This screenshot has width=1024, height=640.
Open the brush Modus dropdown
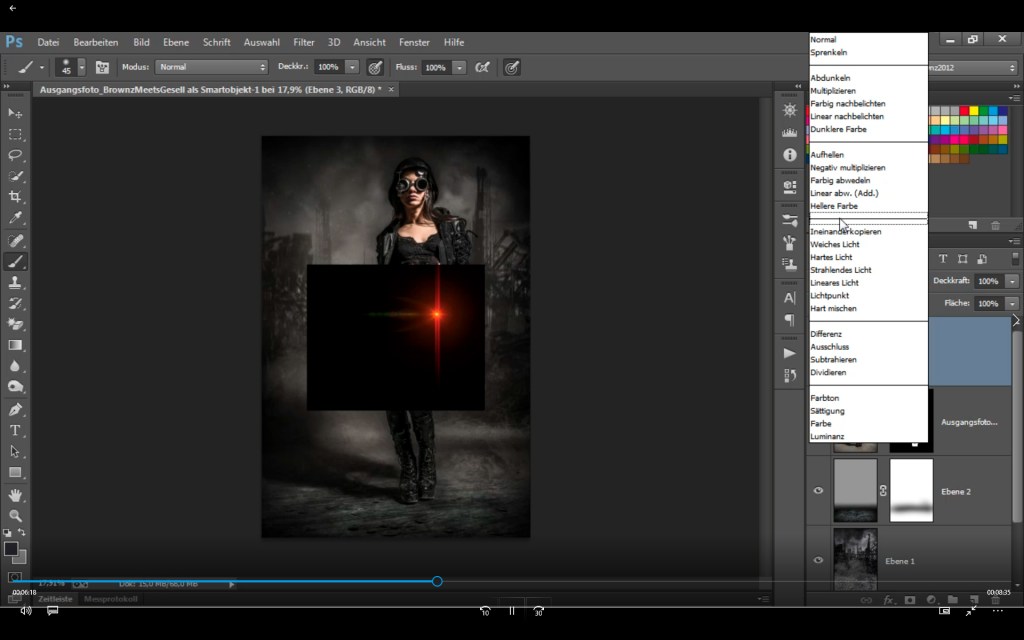211,67
